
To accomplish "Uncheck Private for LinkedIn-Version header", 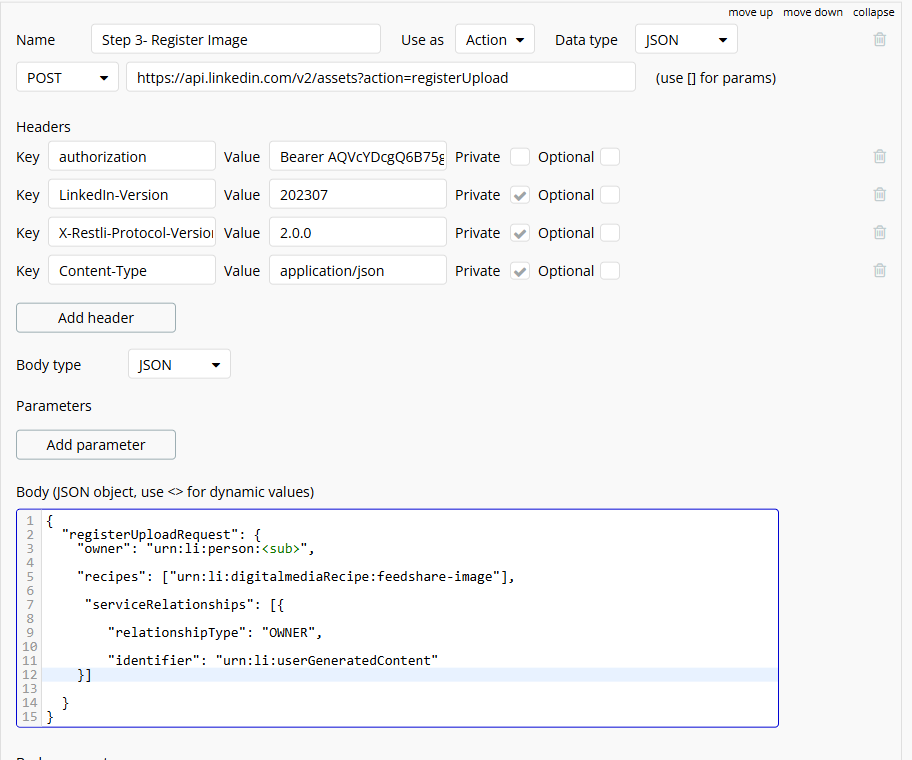I will [x=520, y=195].
